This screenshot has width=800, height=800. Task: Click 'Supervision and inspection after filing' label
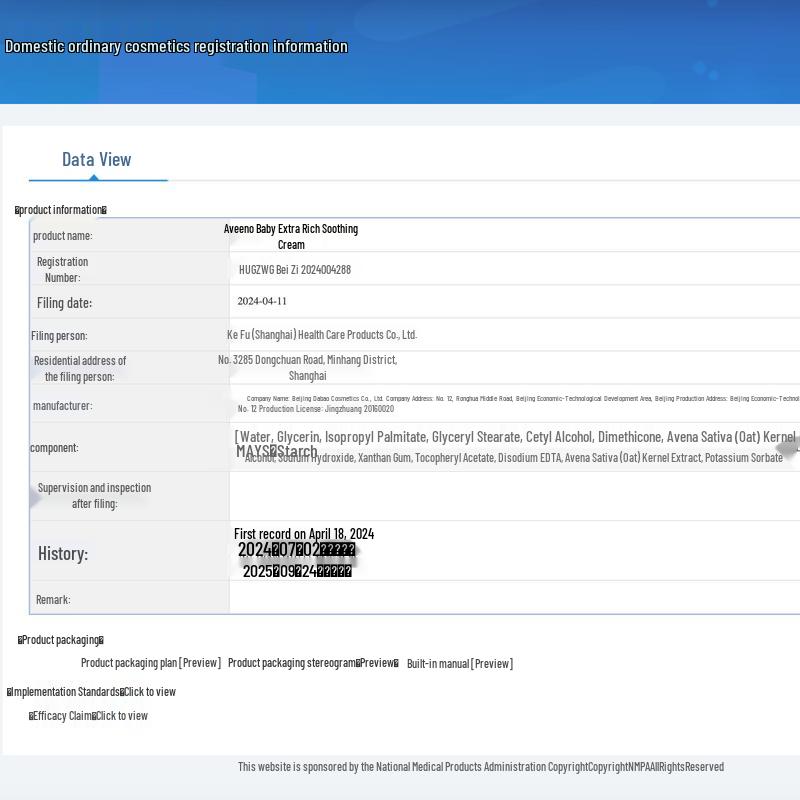pos(94,496)
